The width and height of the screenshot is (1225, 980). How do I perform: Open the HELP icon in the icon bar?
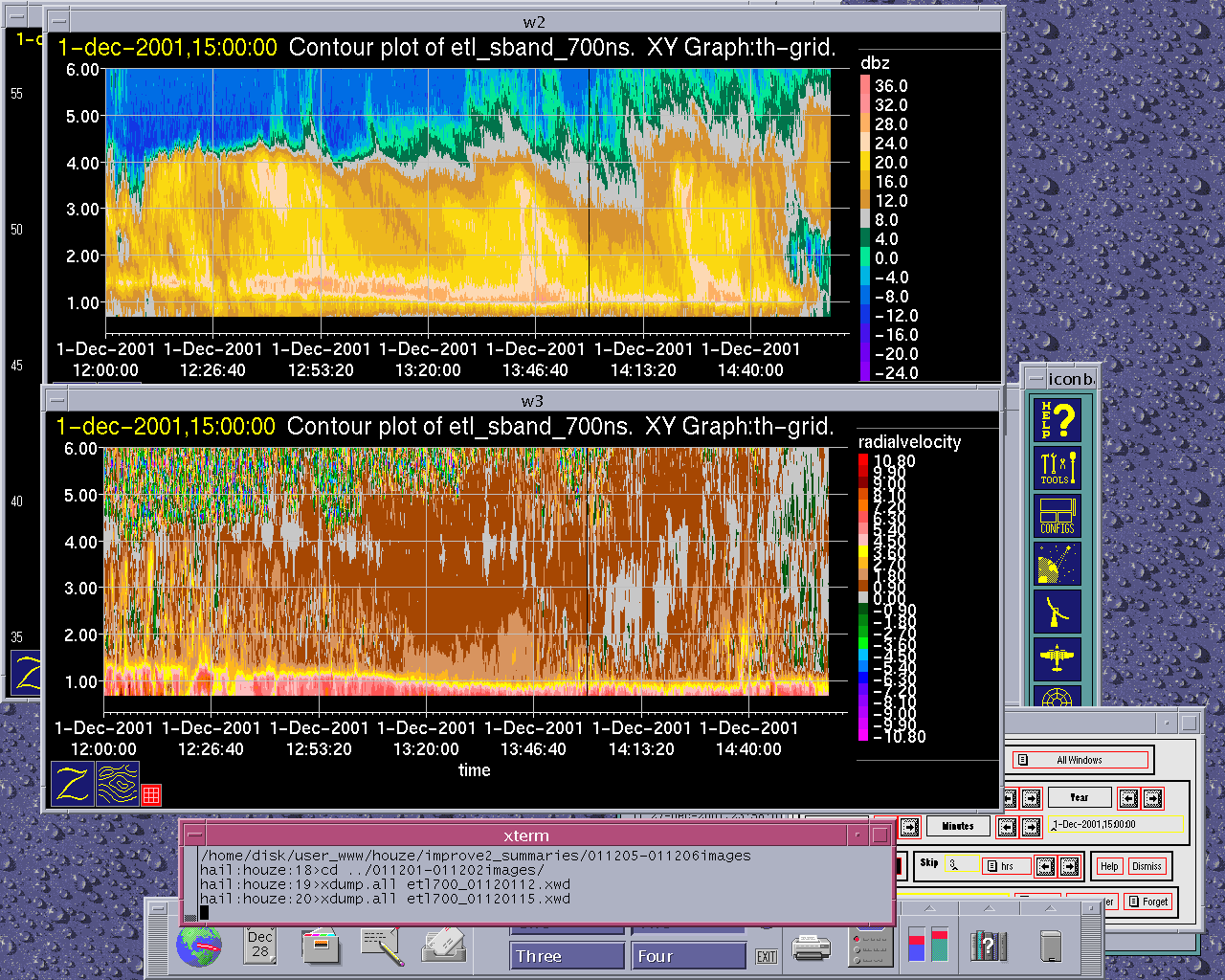click(x=1058, y=419)
